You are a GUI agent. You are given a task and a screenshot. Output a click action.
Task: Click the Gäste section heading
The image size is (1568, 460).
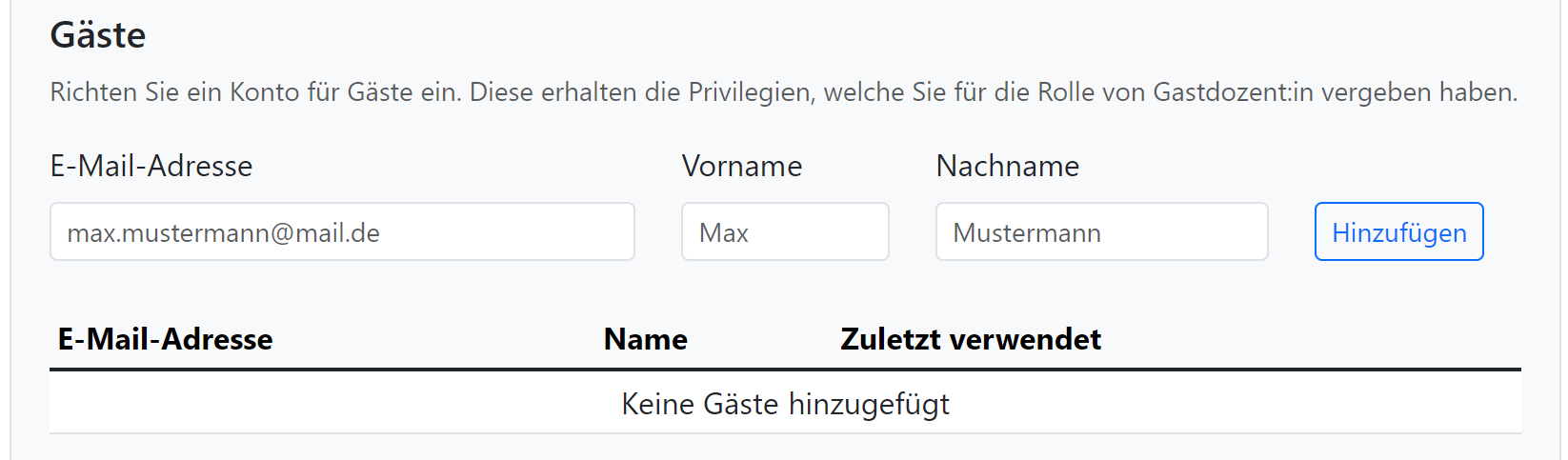pos(98,35)
